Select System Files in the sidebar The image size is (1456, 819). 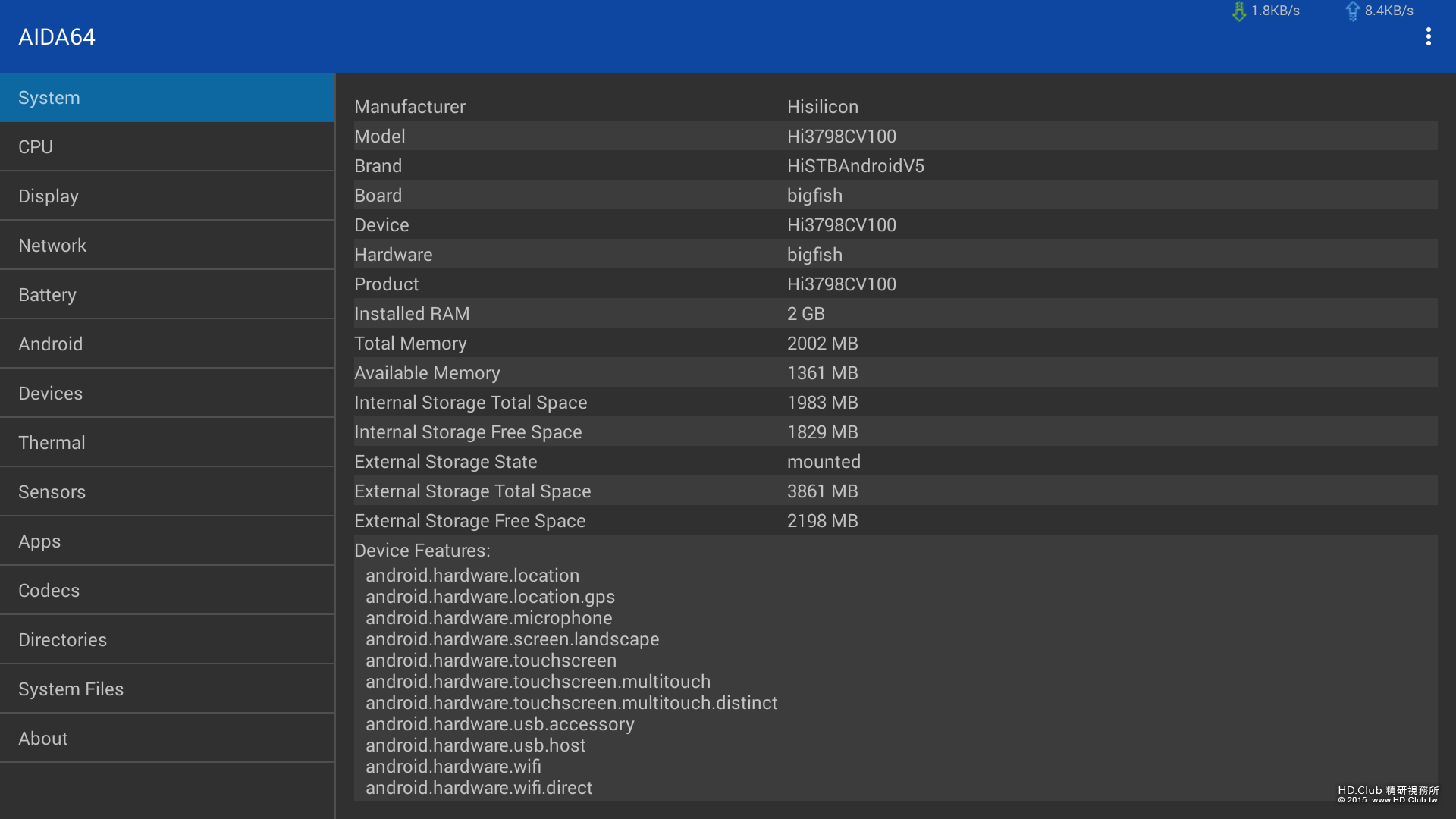(x=167, y=689)
